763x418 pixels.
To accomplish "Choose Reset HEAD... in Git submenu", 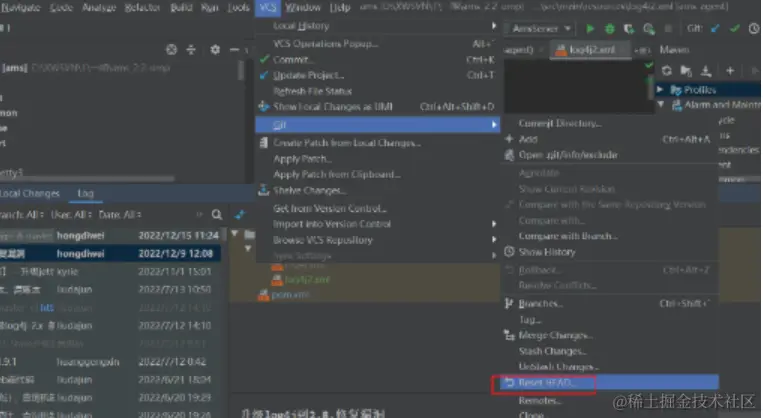I will (610, 382).
